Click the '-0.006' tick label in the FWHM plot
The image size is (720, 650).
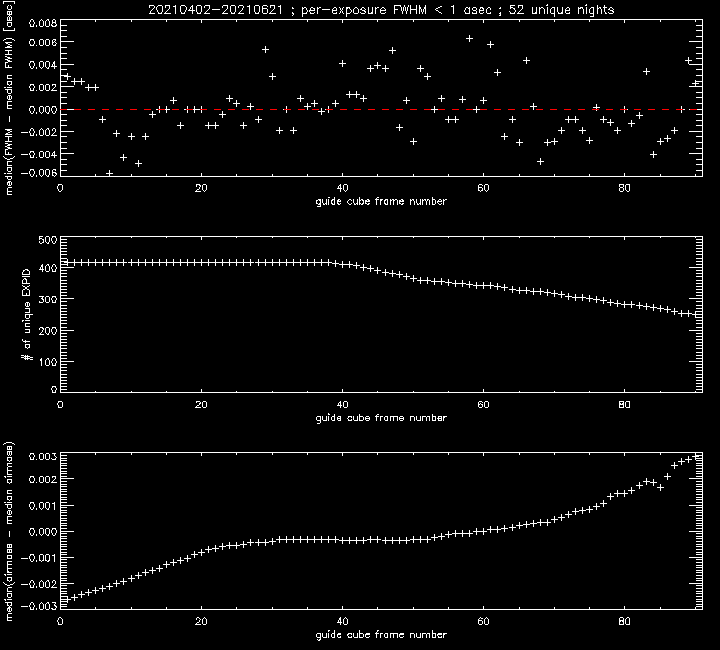coord(40,173)
